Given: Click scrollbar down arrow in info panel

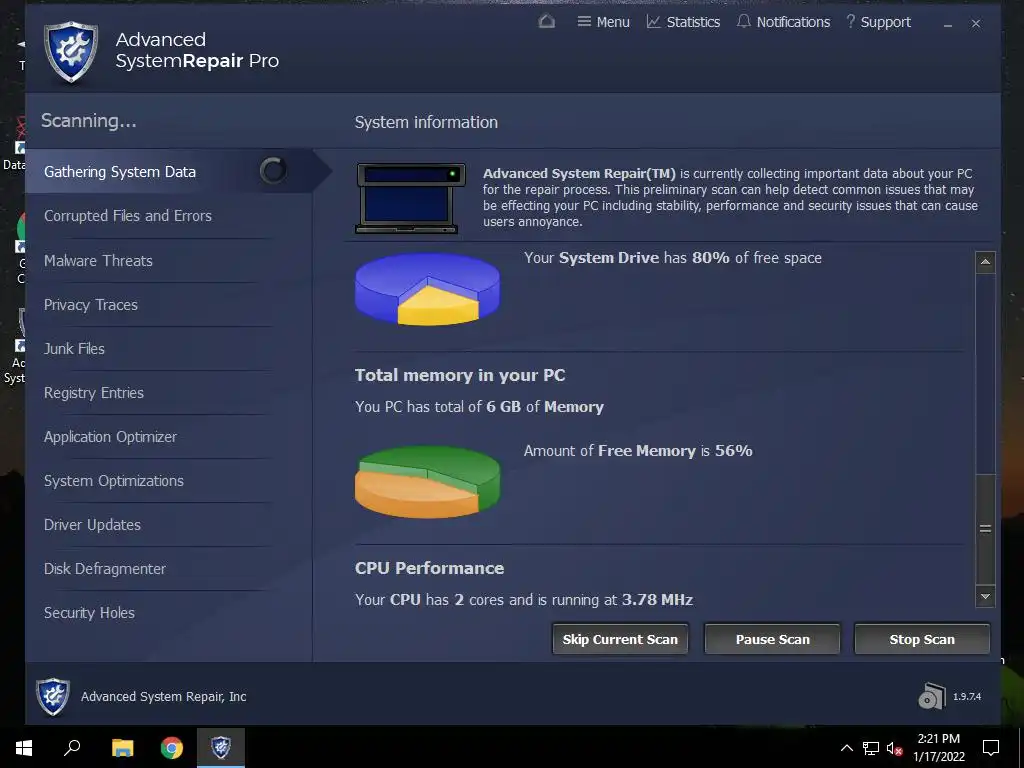Looking at the screenshot, I should click(985, 596).
